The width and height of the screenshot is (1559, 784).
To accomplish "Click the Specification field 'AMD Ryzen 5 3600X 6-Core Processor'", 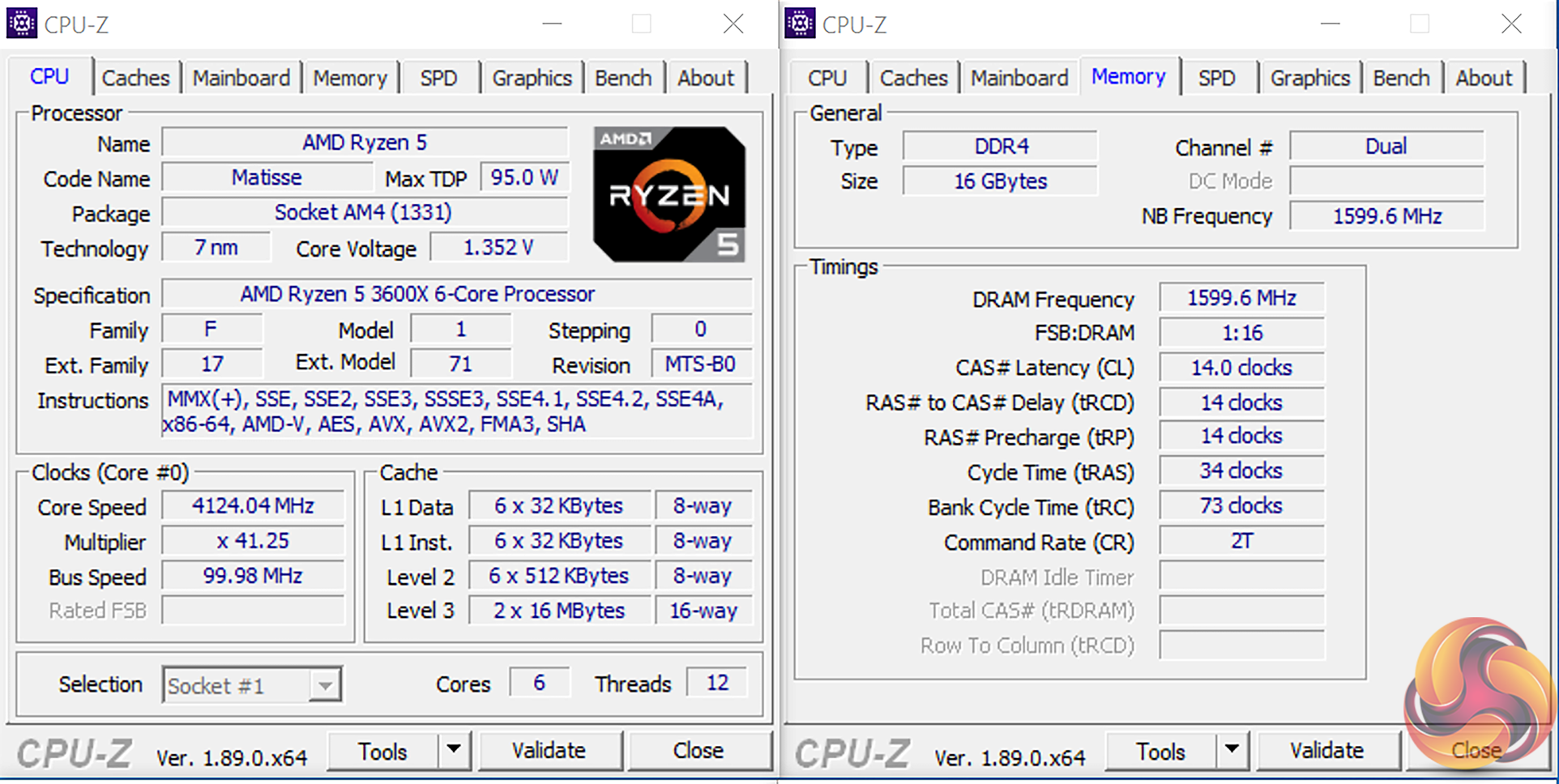I will [458, 294].
